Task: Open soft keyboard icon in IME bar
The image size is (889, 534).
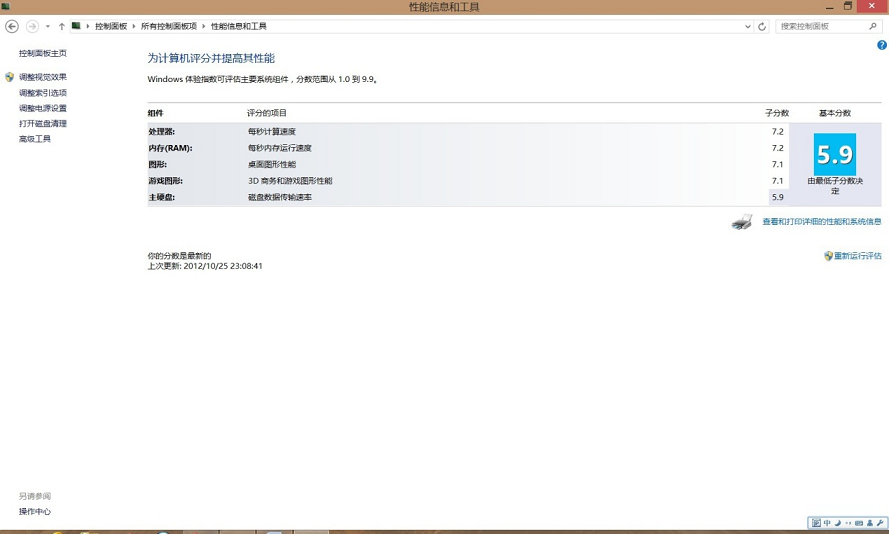Action: pos(859,523)
